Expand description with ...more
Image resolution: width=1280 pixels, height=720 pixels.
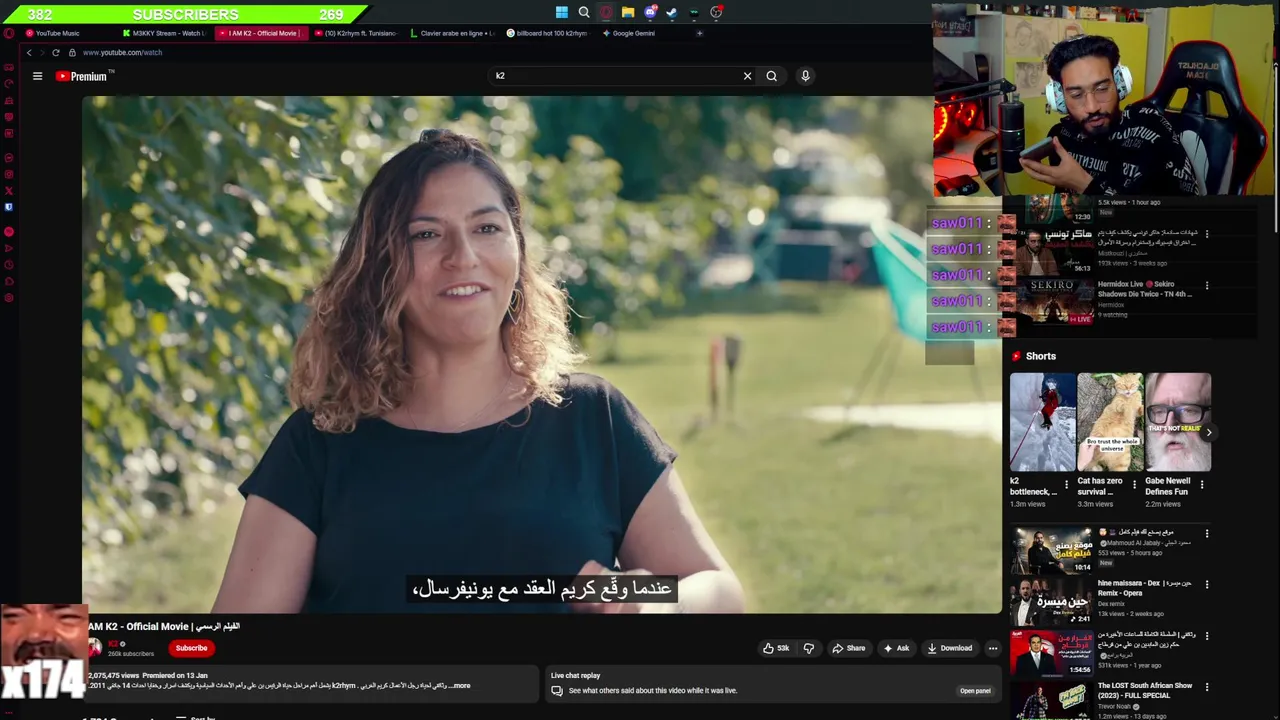459,686
